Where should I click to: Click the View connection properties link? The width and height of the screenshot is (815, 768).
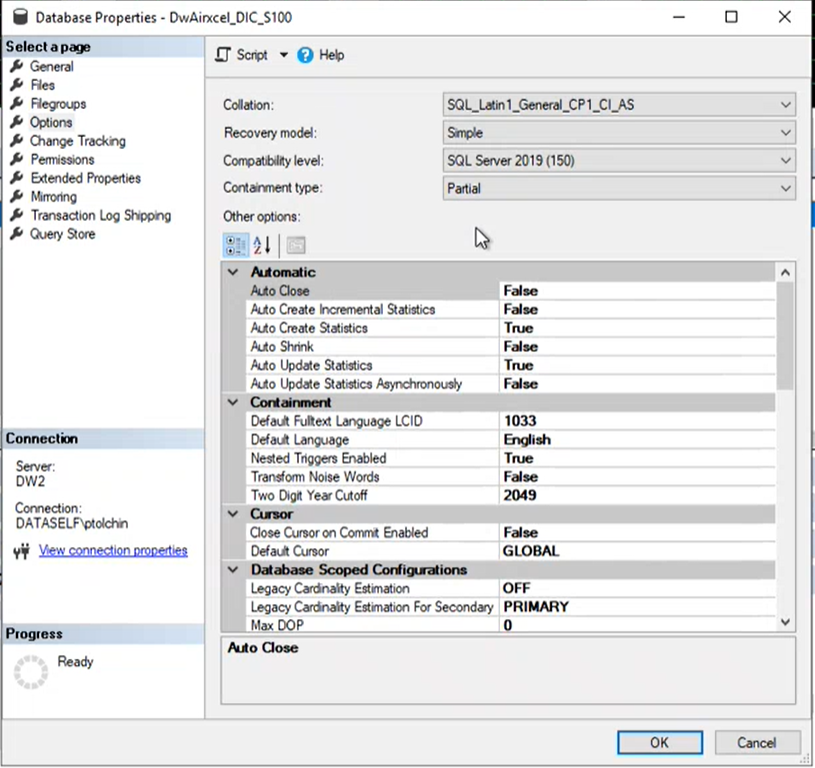click(112, 550)
